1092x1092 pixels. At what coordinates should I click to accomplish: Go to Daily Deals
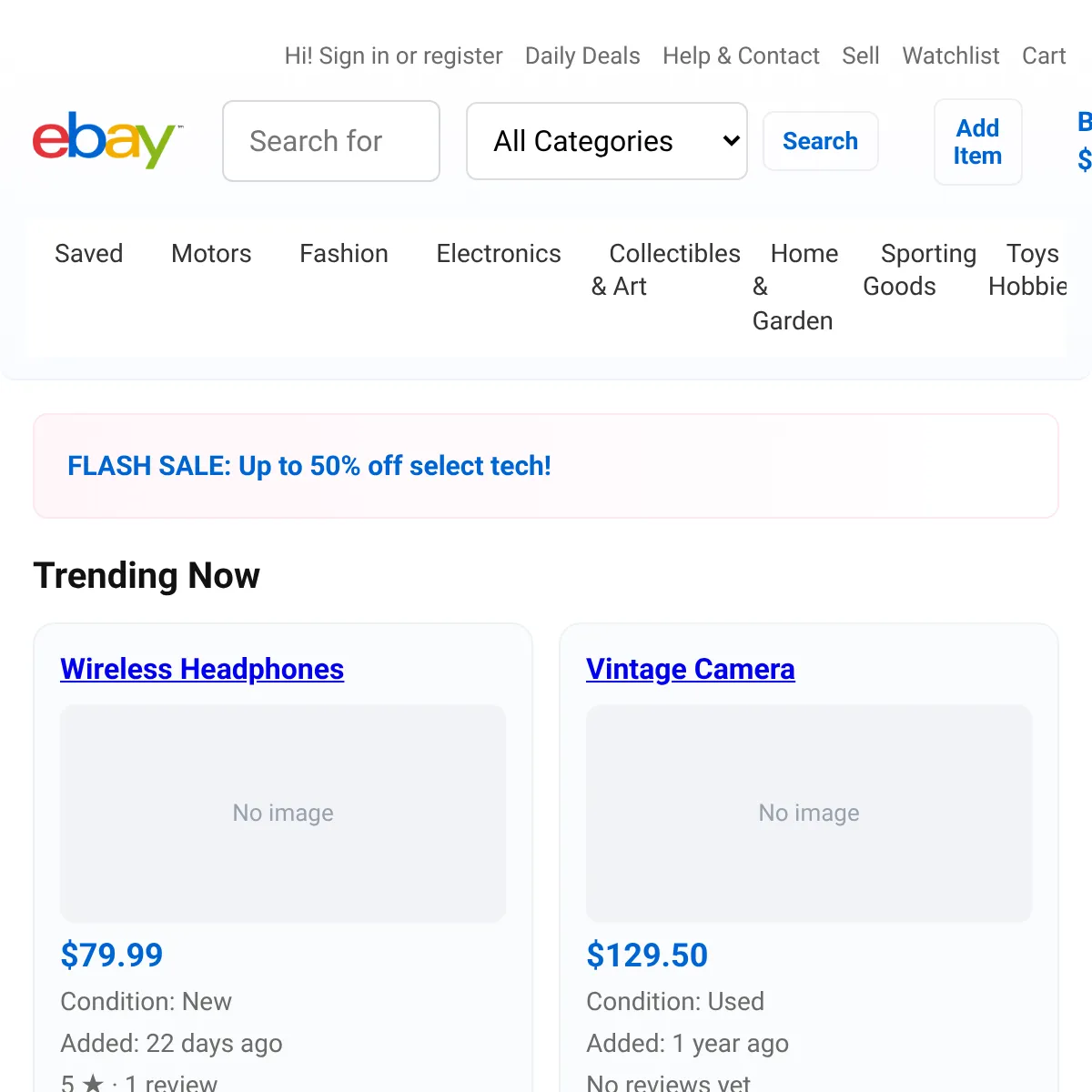point(582,56)
